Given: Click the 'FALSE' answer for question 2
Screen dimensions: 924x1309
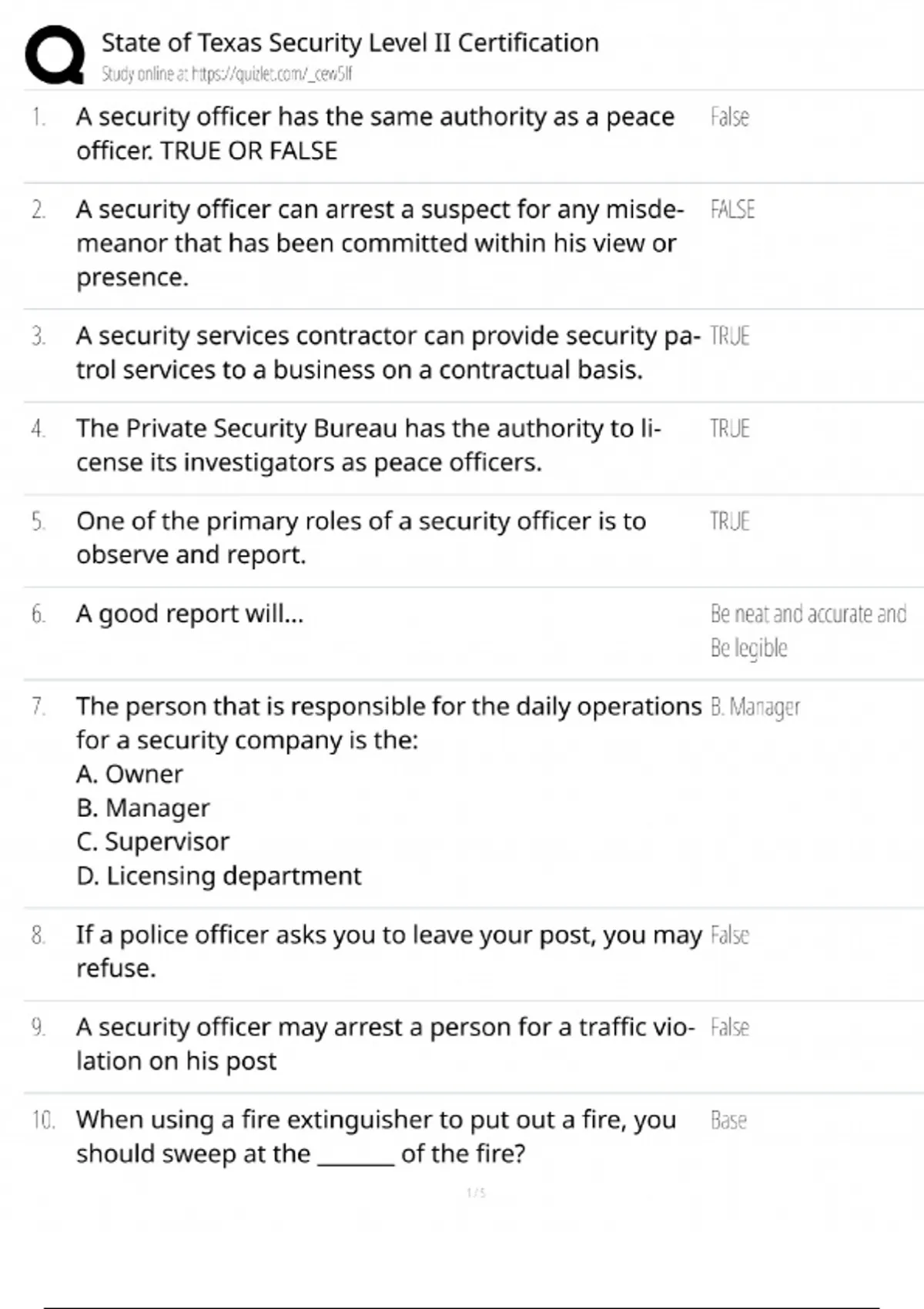Looking at the screenshot, I should coord(732,209).
